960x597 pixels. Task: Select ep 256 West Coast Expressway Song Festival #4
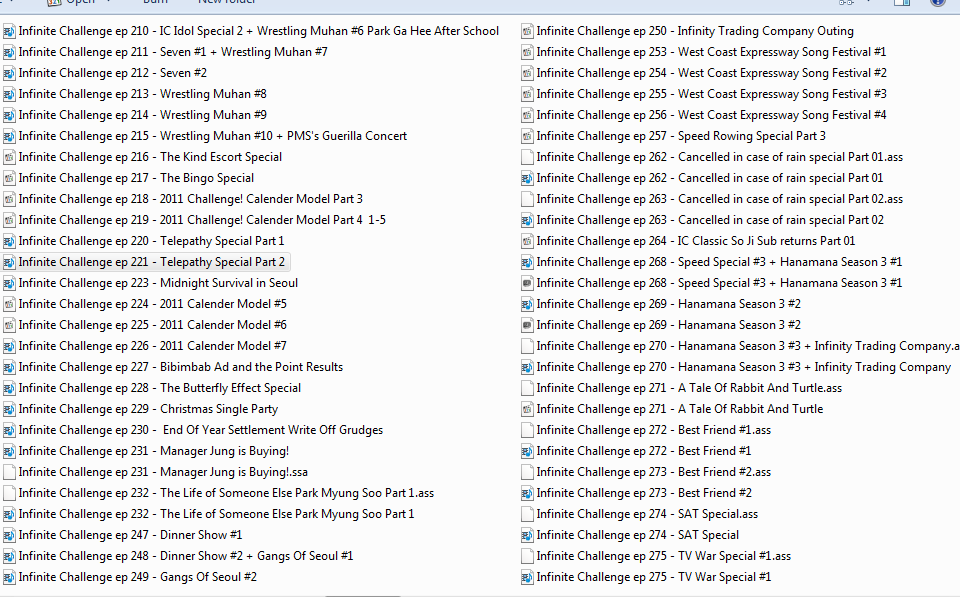710,115
